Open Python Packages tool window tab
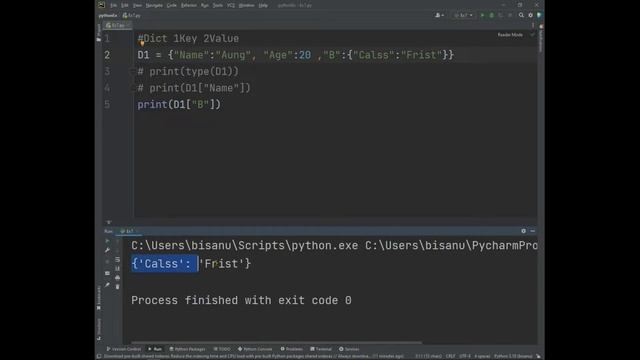This screenshot has height=360, width=640. tap(187, 349)
